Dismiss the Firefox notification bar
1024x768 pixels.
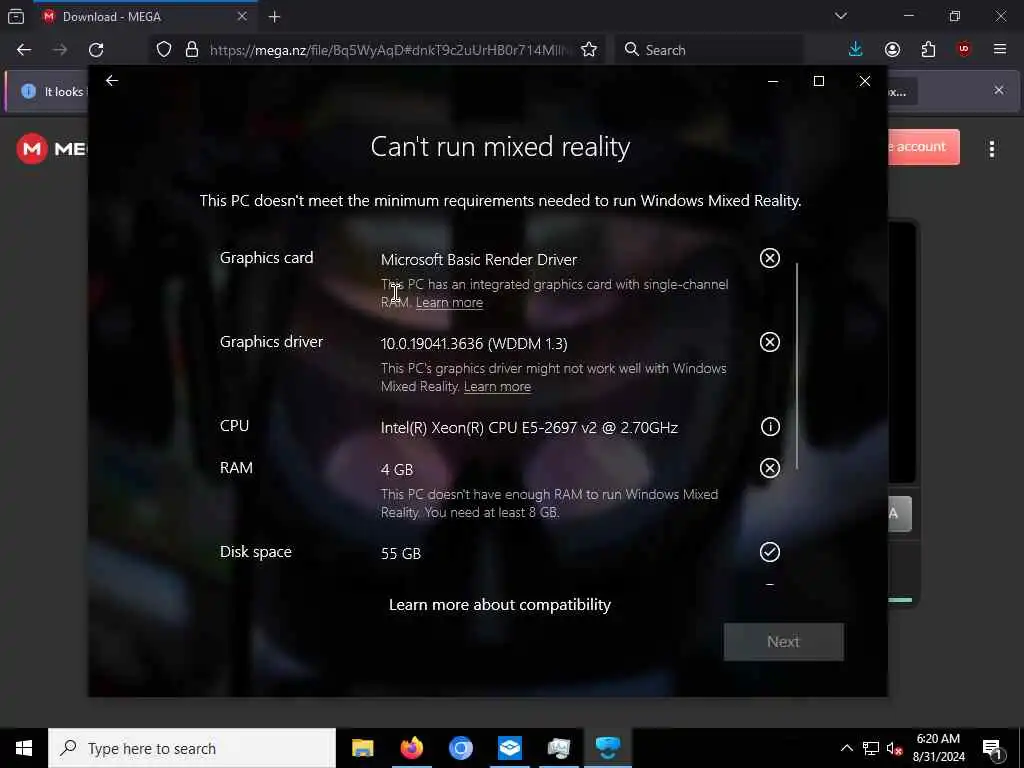(999, 90)
